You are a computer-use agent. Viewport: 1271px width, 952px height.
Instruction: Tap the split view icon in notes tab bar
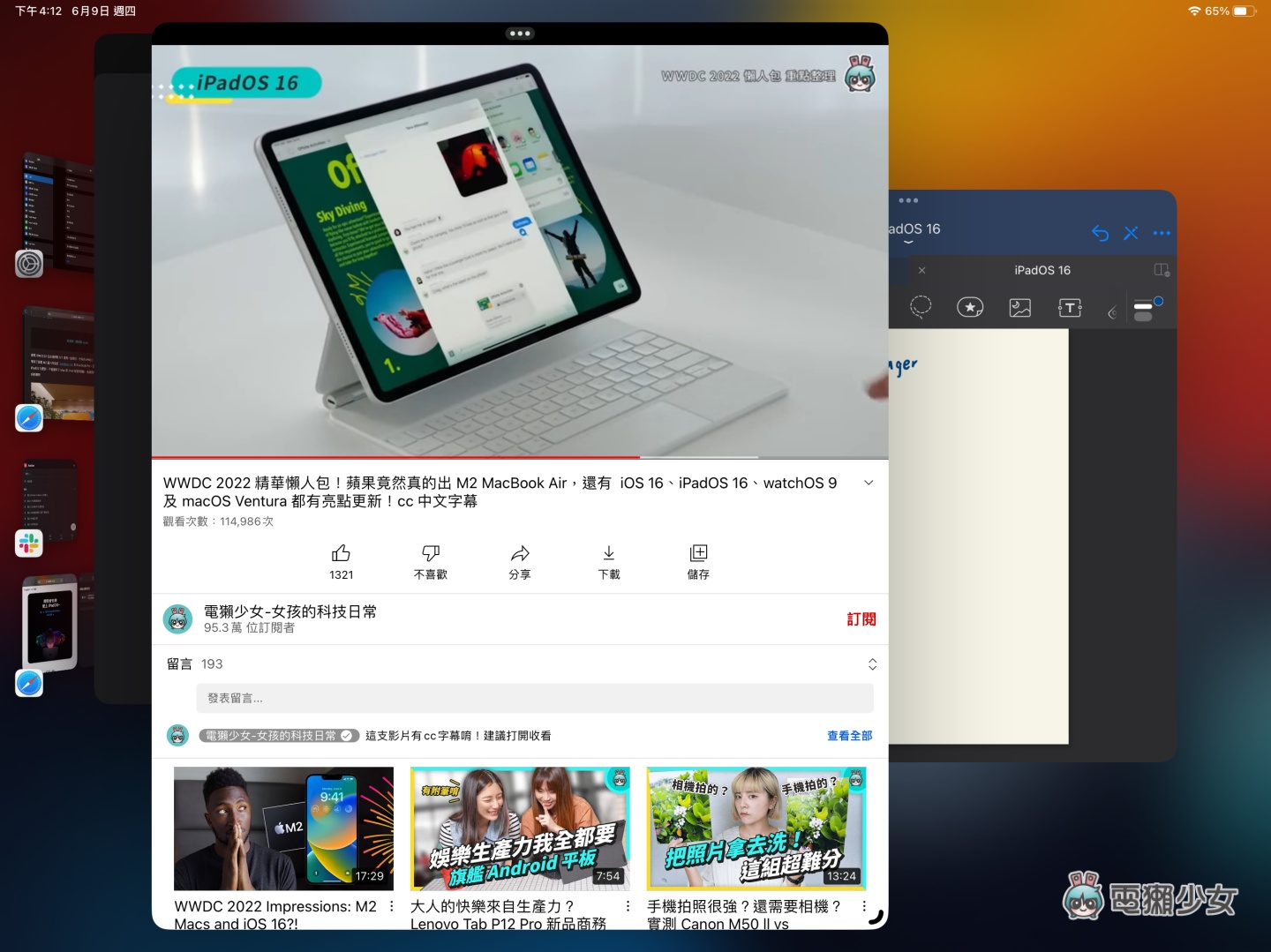1162,270
